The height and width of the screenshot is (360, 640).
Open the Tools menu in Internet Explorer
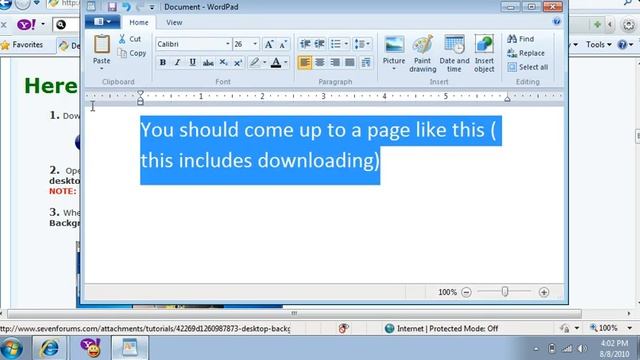pos(598,44)
